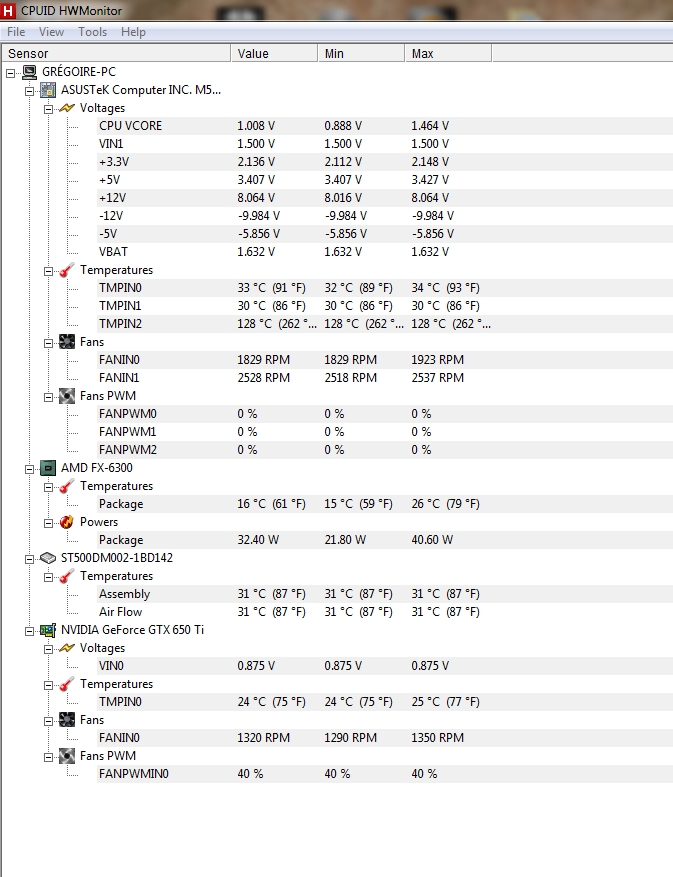
Task: Open the Tools menu
Action: [92, 32]
